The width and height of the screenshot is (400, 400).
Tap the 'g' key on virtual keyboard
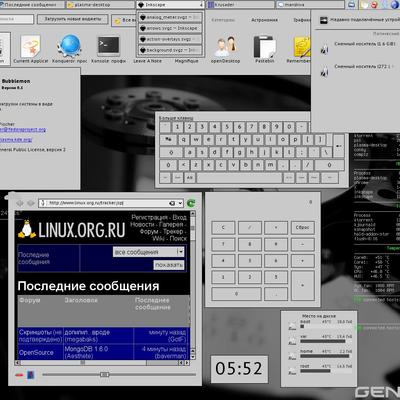tap(239, 152)
